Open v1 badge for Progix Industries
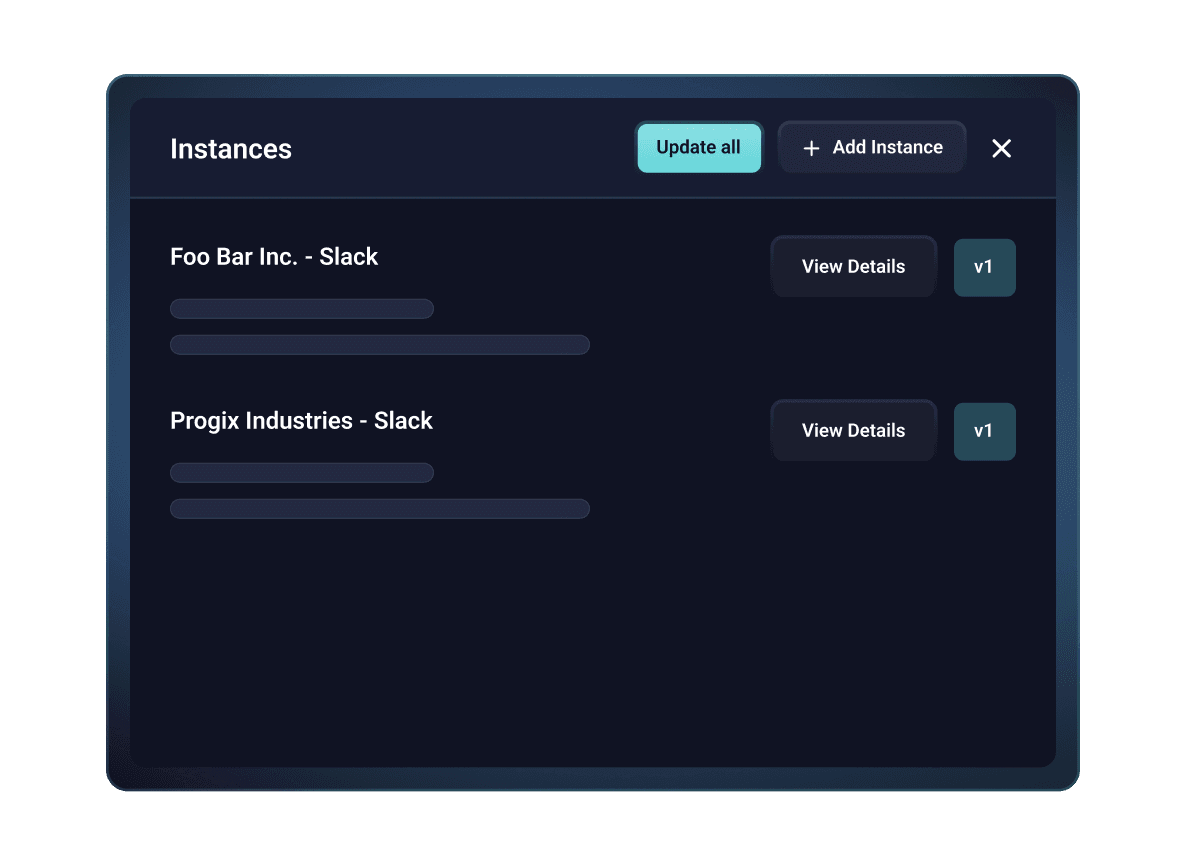This screenshot has height=863, width=1184. point(984,431)
